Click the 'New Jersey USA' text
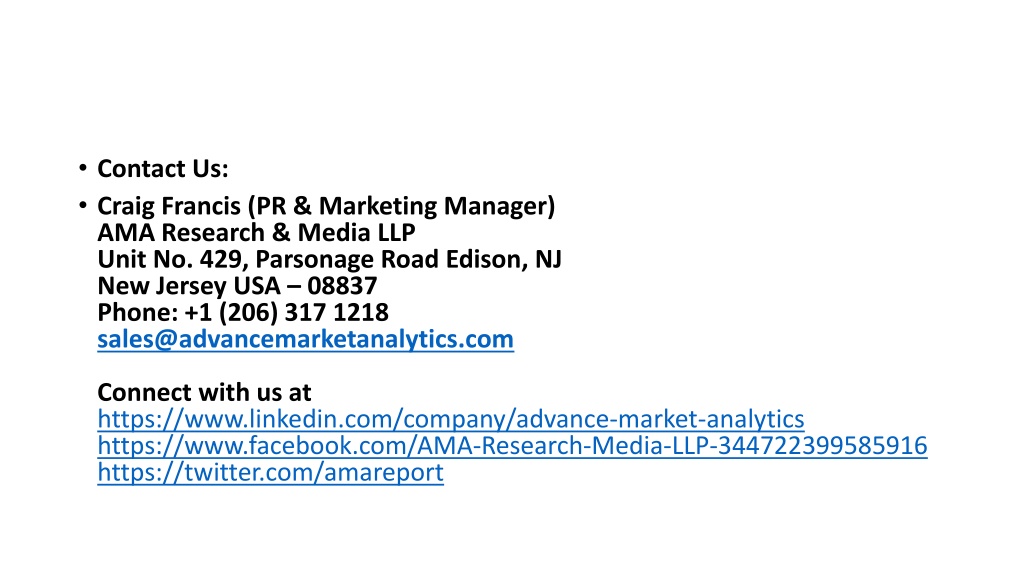The height and width of the screenshot is (576, 1024). click(189, 286)
